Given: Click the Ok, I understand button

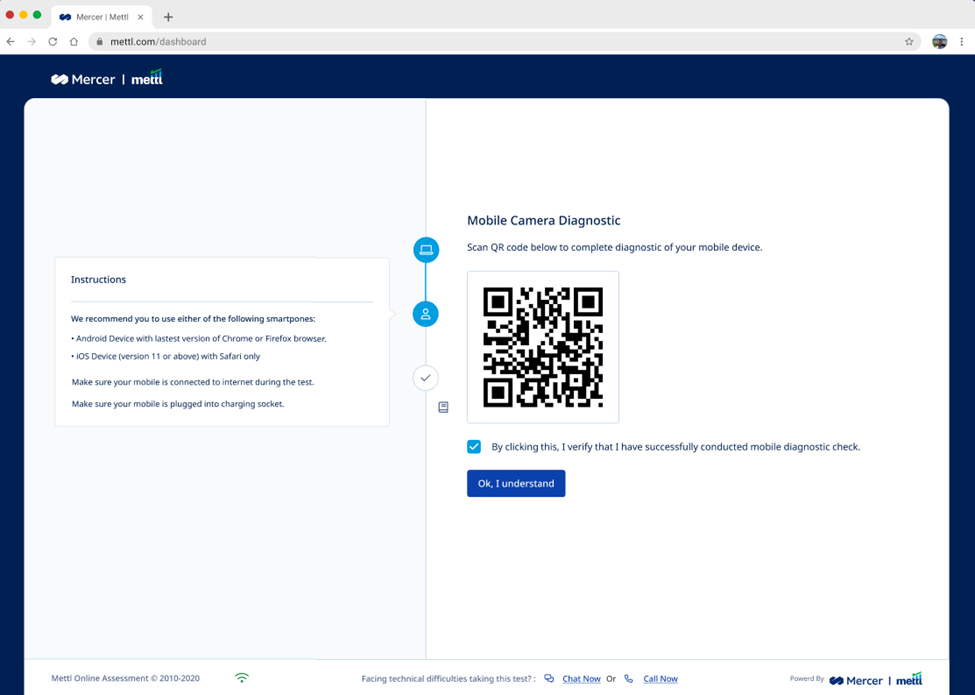Looking at the screenshot, I should [516, 483].
